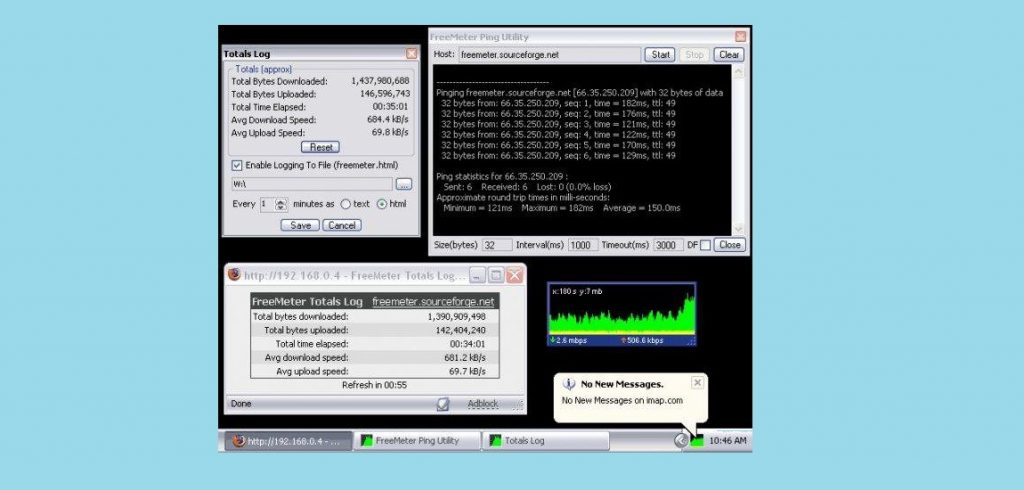The width and height of the screenshot is (1024, 490).
Task: Click the Host input field
Action: [x=549, y=55]
